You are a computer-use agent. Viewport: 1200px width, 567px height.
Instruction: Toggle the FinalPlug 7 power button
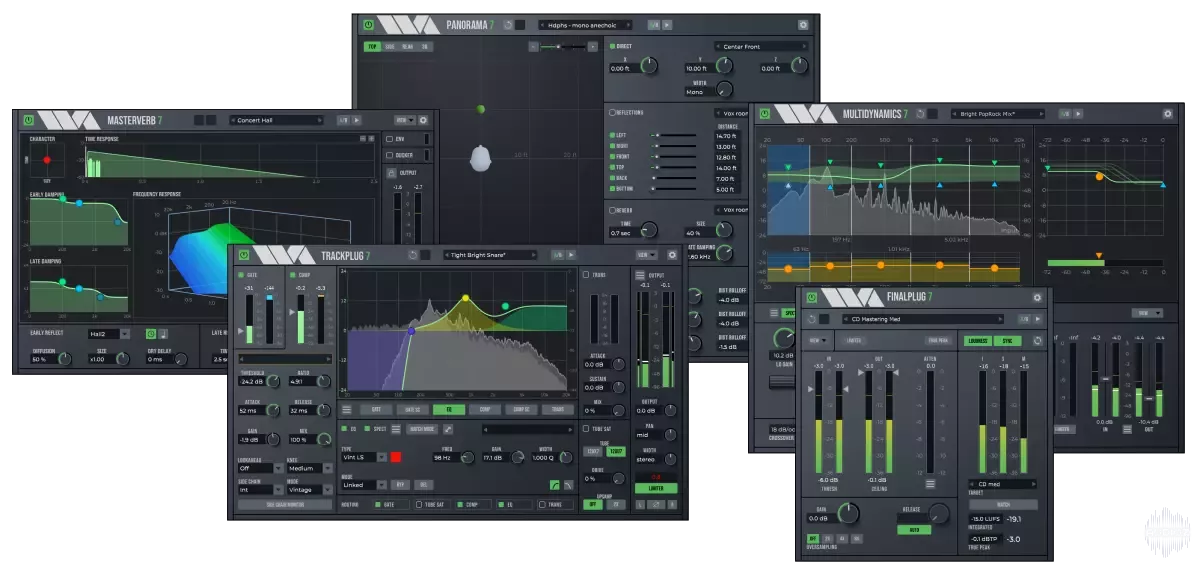pyautogui.click(x=811, y=297)
